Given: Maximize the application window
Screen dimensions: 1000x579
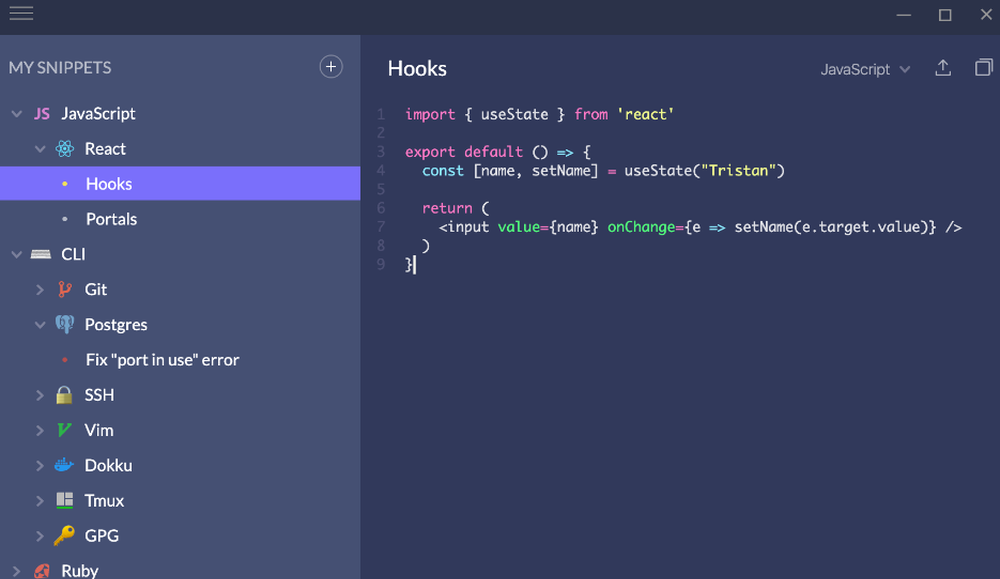Looking at the screenshot, I should coord(945,15).
